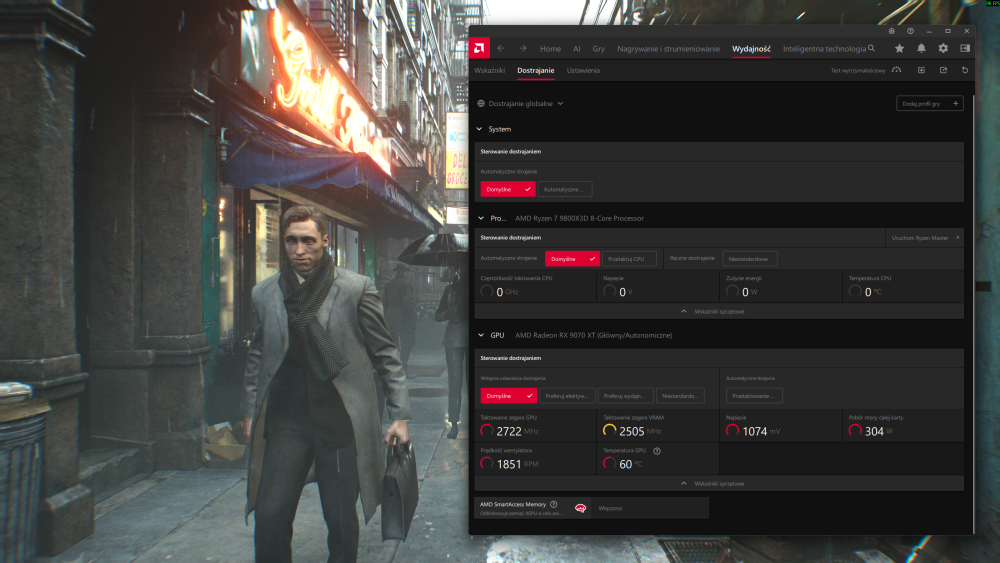Select processor Niestandardowe manual tuning
The height and width of the screenshot is (563, 1000).
749,259
